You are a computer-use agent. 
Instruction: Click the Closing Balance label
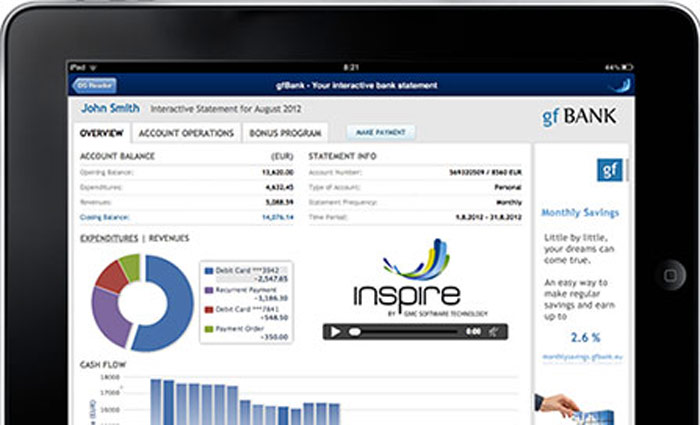coord(104,217)
